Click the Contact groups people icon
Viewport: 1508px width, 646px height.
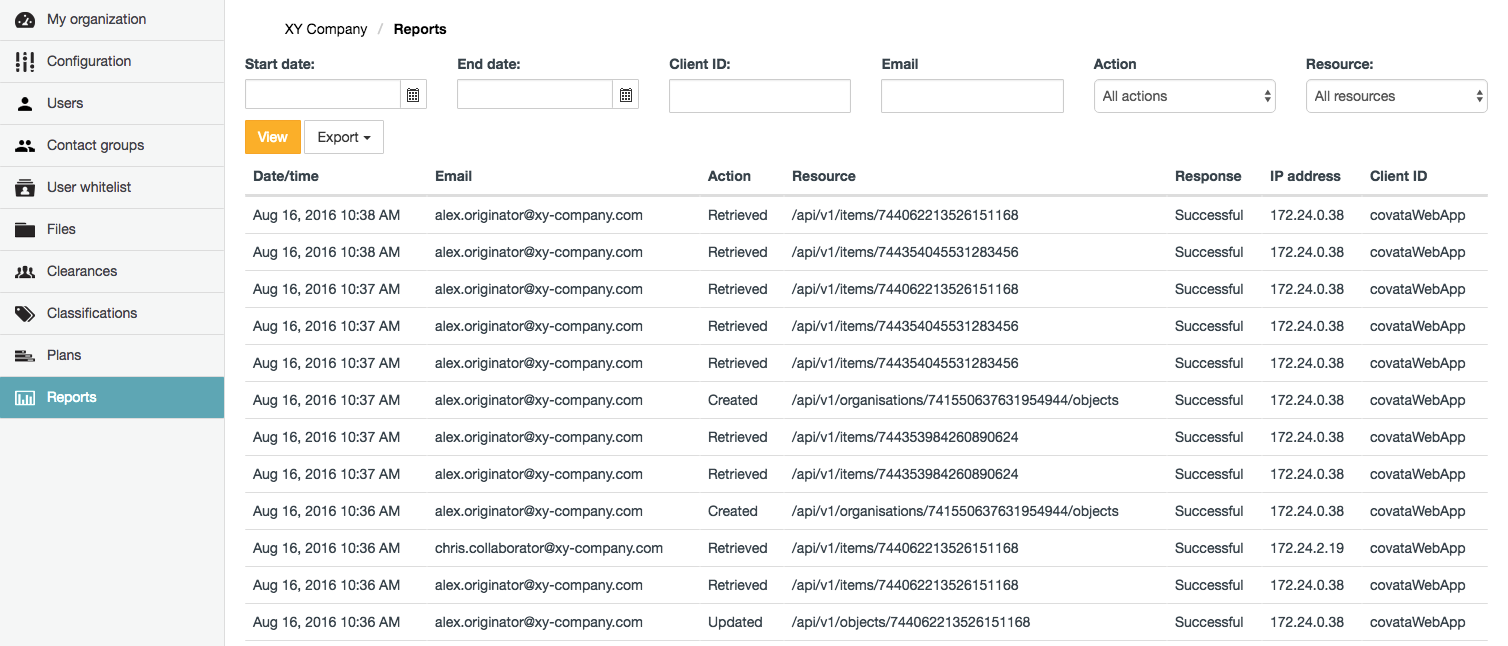click(25, 146)
